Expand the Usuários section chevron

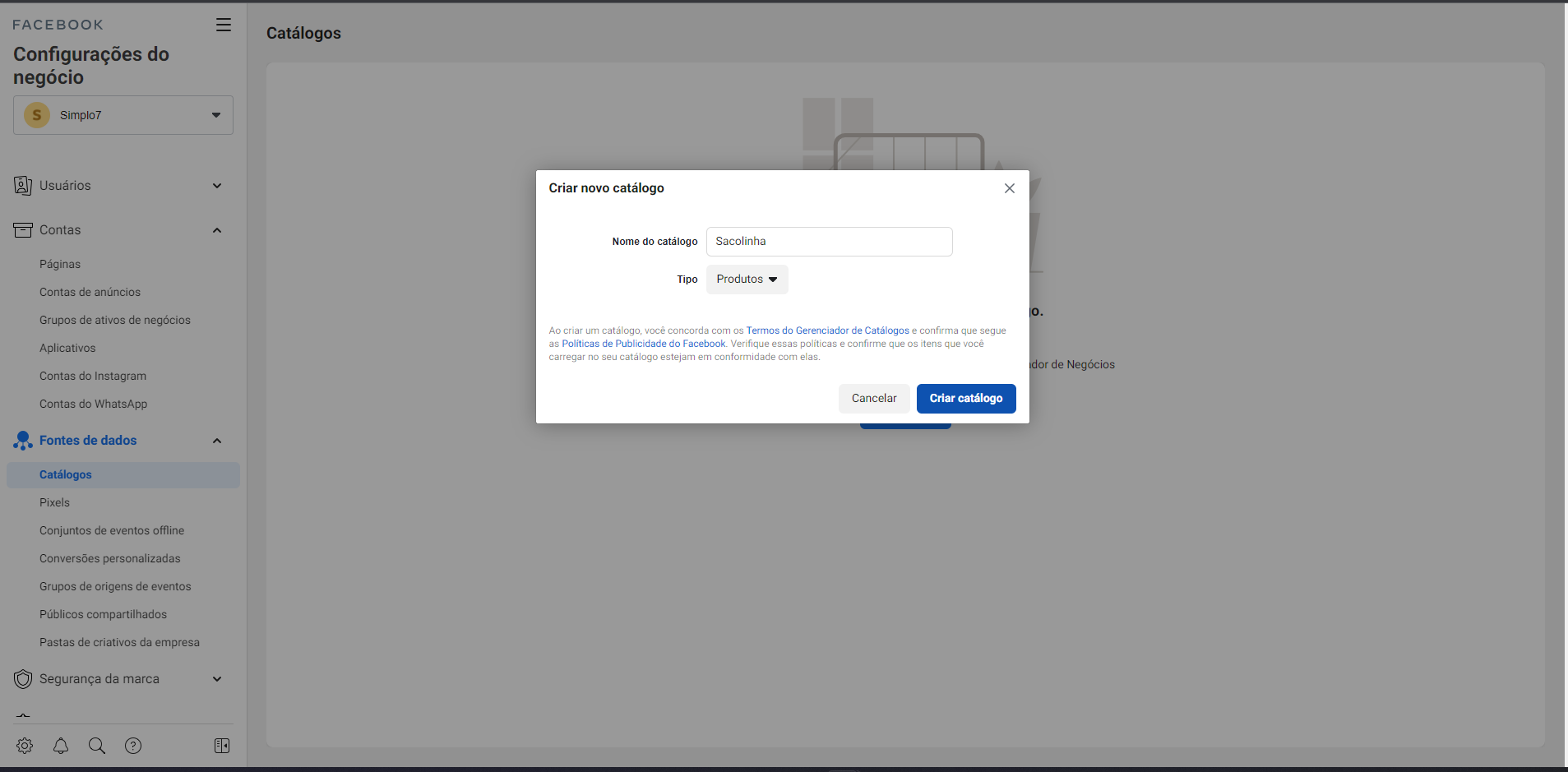[217, 186]
